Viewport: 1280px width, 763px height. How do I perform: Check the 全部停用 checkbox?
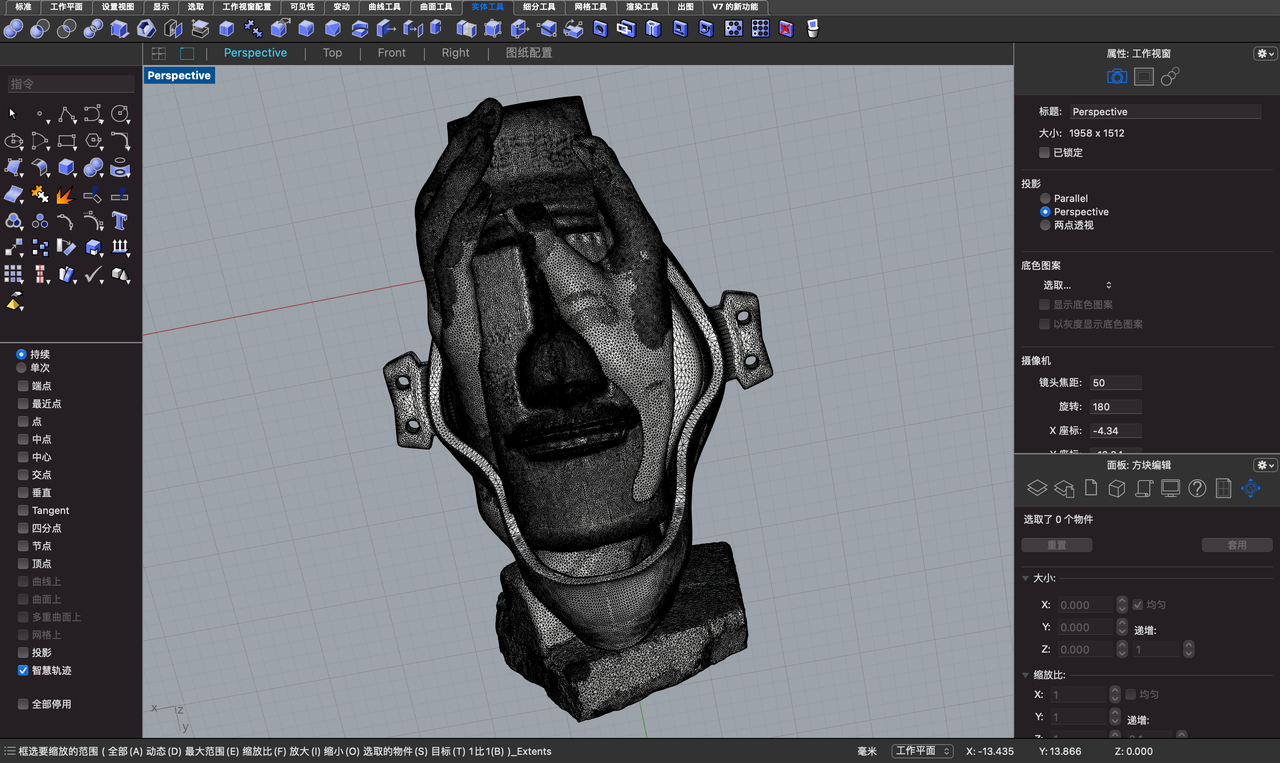23,704
